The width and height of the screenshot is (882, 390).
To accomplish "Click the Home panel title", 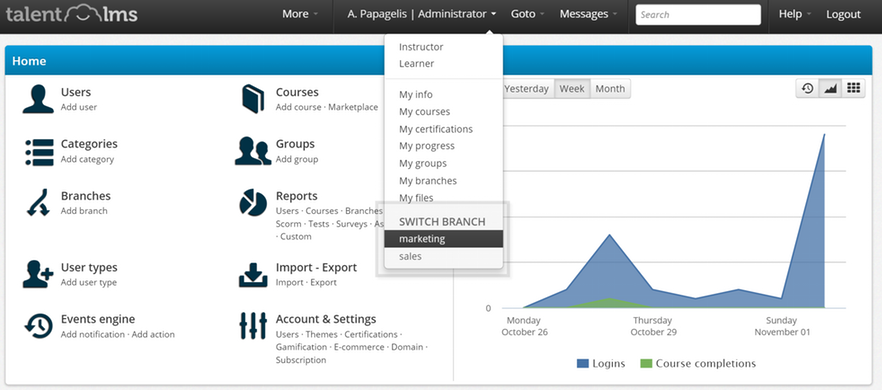I will click(29, 61).
